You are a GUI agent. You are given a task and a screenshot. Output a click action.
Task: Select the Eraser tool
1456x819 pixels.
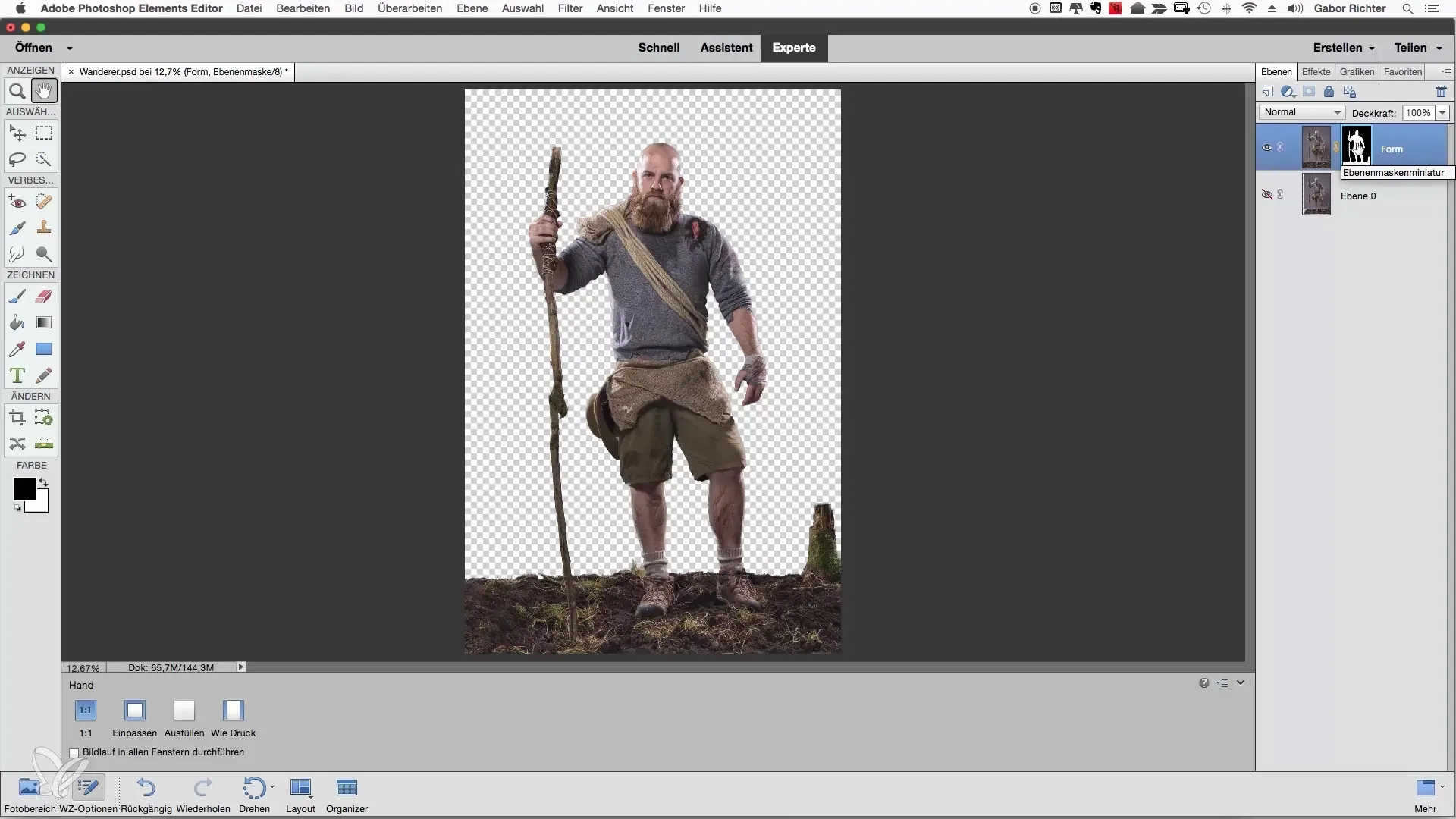tap(44, 297)
